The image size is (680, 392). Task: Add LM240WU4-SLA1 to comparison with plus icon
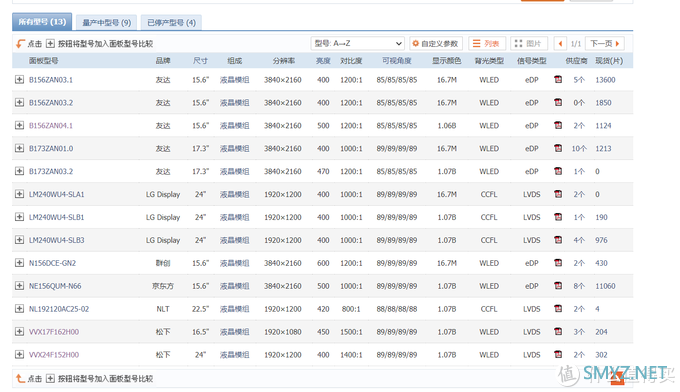(x=19, y=194)
